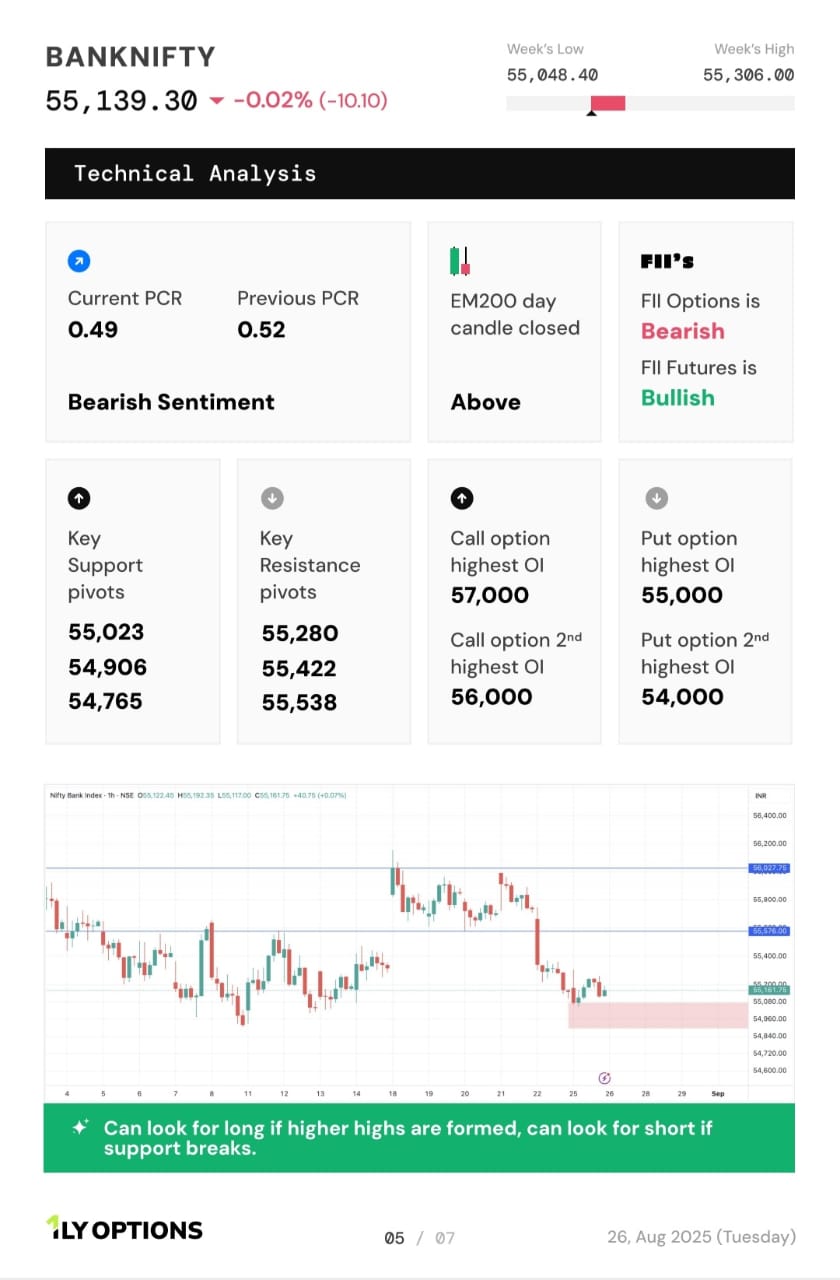
Task: Click the grey down-arrow icon above Put option highest OI
Action: [656, 498]
